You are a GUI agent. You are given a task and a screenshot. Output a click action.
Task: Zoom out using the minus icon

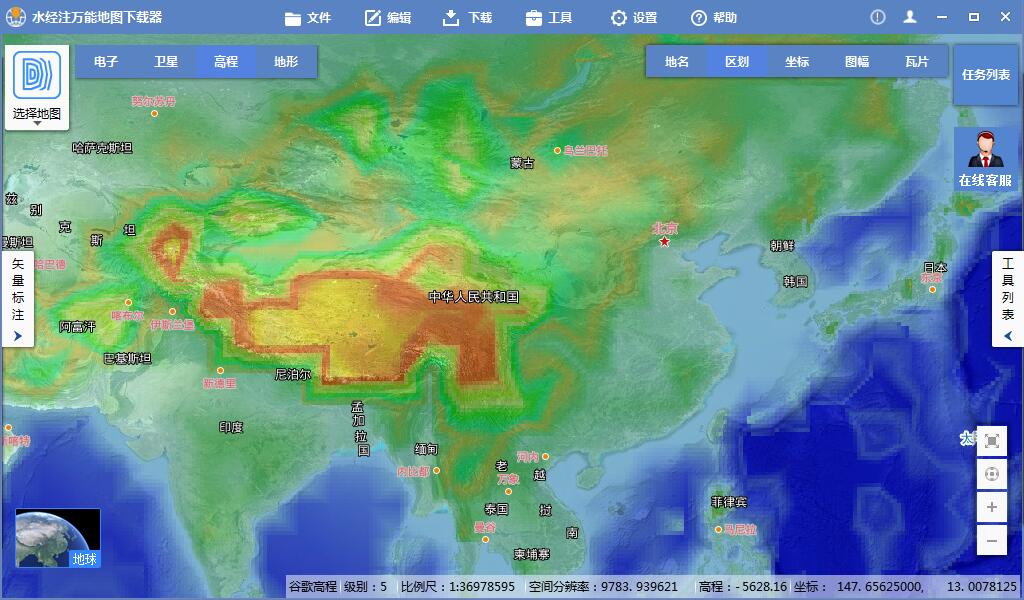[991, 541]
